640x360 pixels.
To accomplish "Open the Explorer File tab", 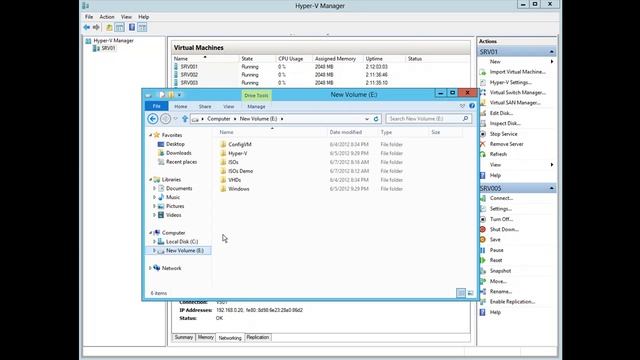I will 156,106.
